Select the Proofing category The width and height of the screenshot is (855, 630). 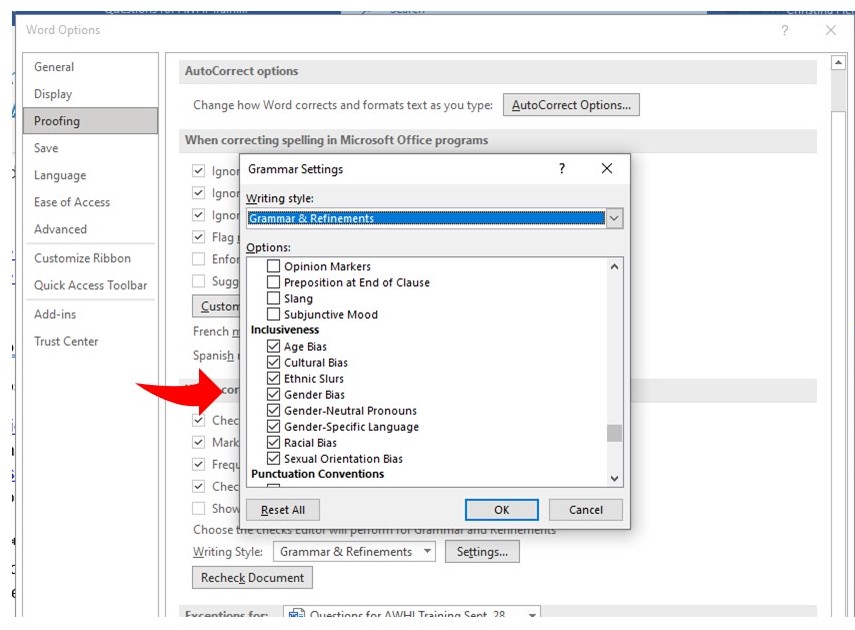pos(91,121)
